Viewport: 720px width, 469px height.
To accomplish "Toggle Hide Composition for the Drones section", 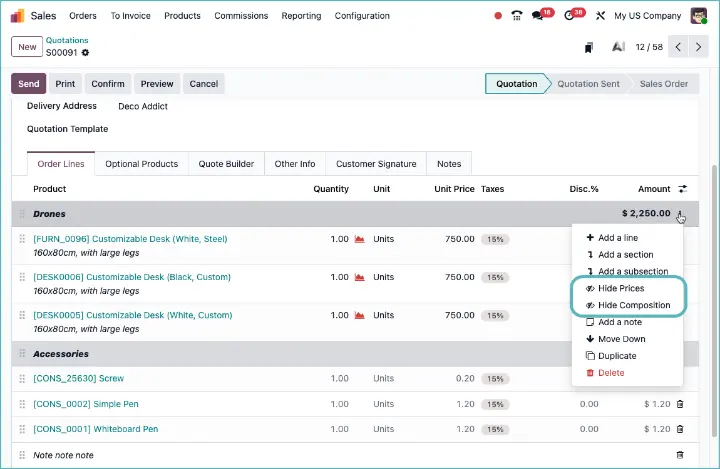I will (633, 305).
